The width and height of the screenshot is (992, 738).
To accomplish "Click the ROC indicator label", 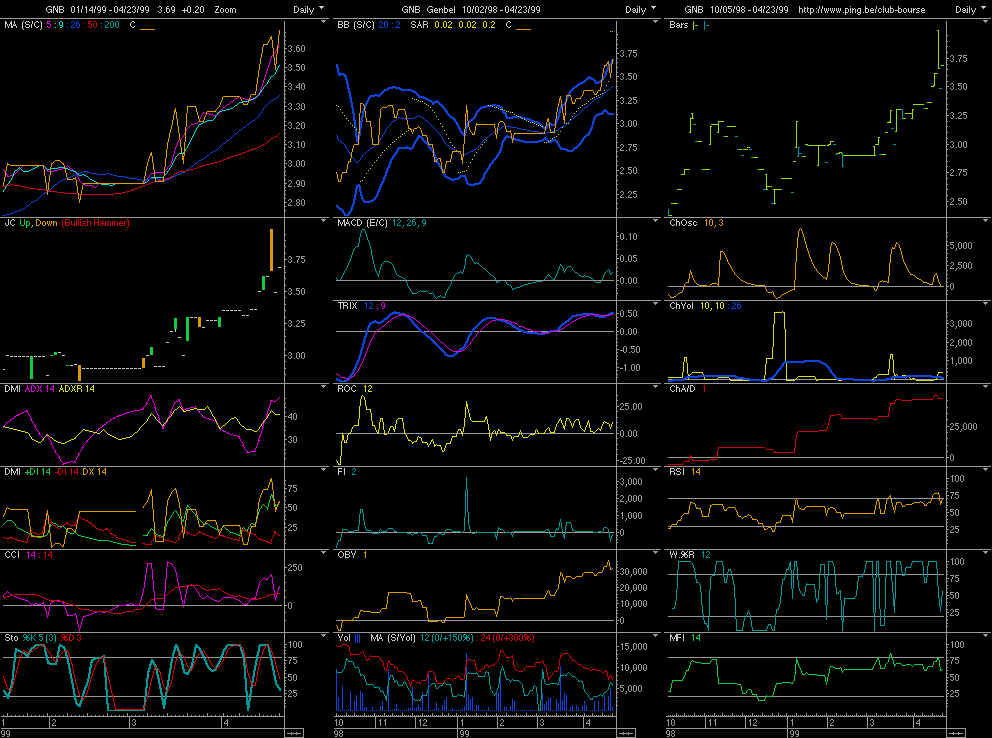I will click(x=347, y=389).
